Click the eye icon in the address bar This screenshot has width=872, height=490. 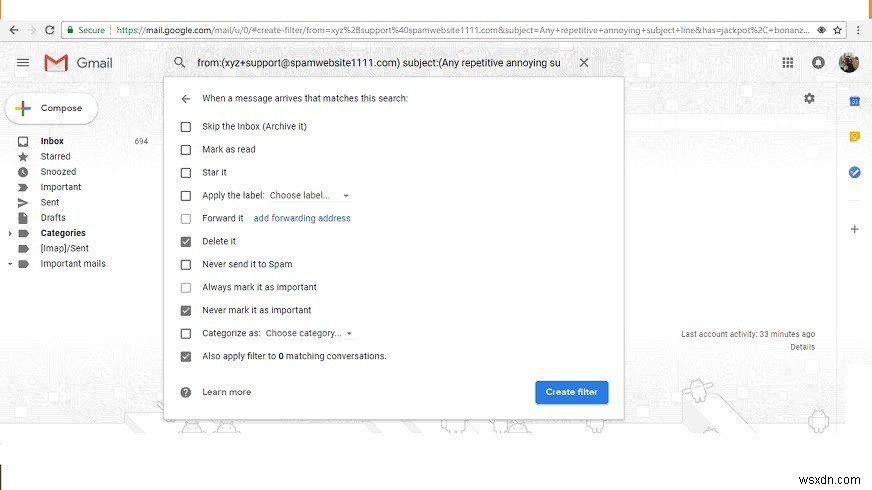(x=821, y=30)
